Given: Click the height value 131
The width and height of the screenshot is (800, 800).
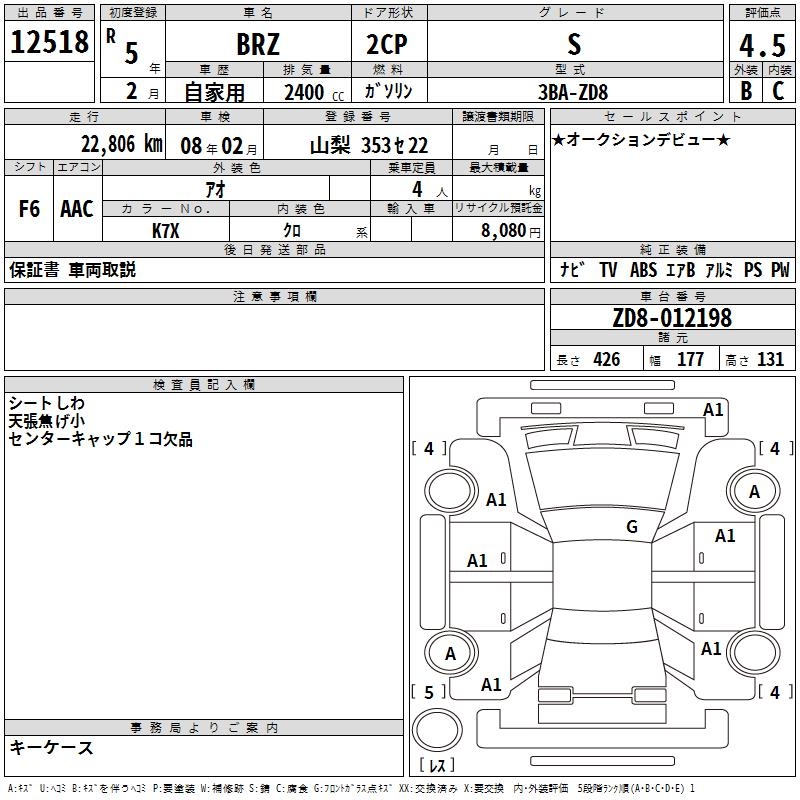Looking at the screenshot, I should point(770,359).
